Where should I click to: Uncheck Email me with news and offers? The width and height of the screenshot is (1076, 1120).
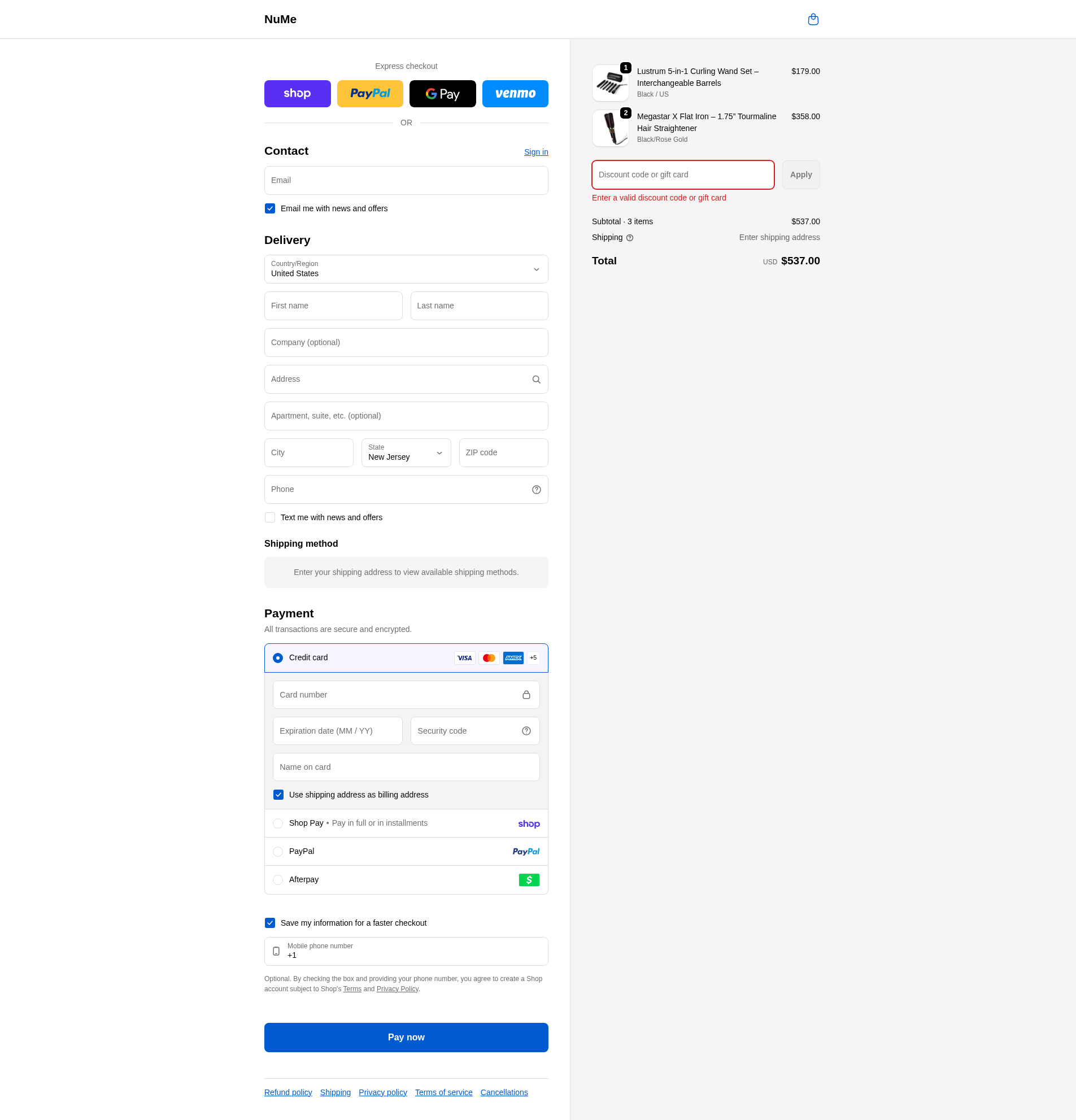270,208
